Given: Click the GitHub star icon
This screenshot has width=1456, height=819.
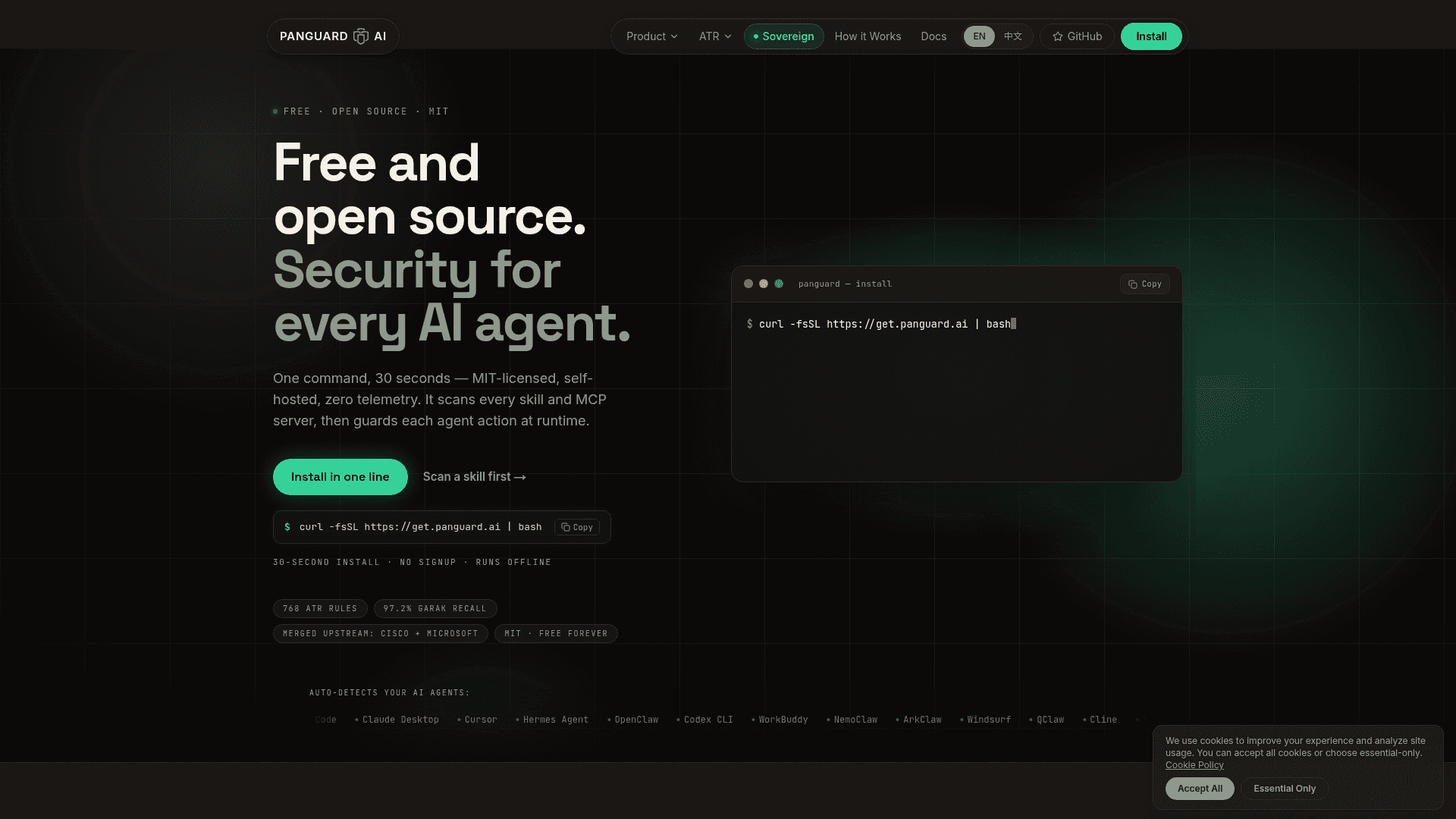Looking at the screenshot, I should tap(1057, 36).
